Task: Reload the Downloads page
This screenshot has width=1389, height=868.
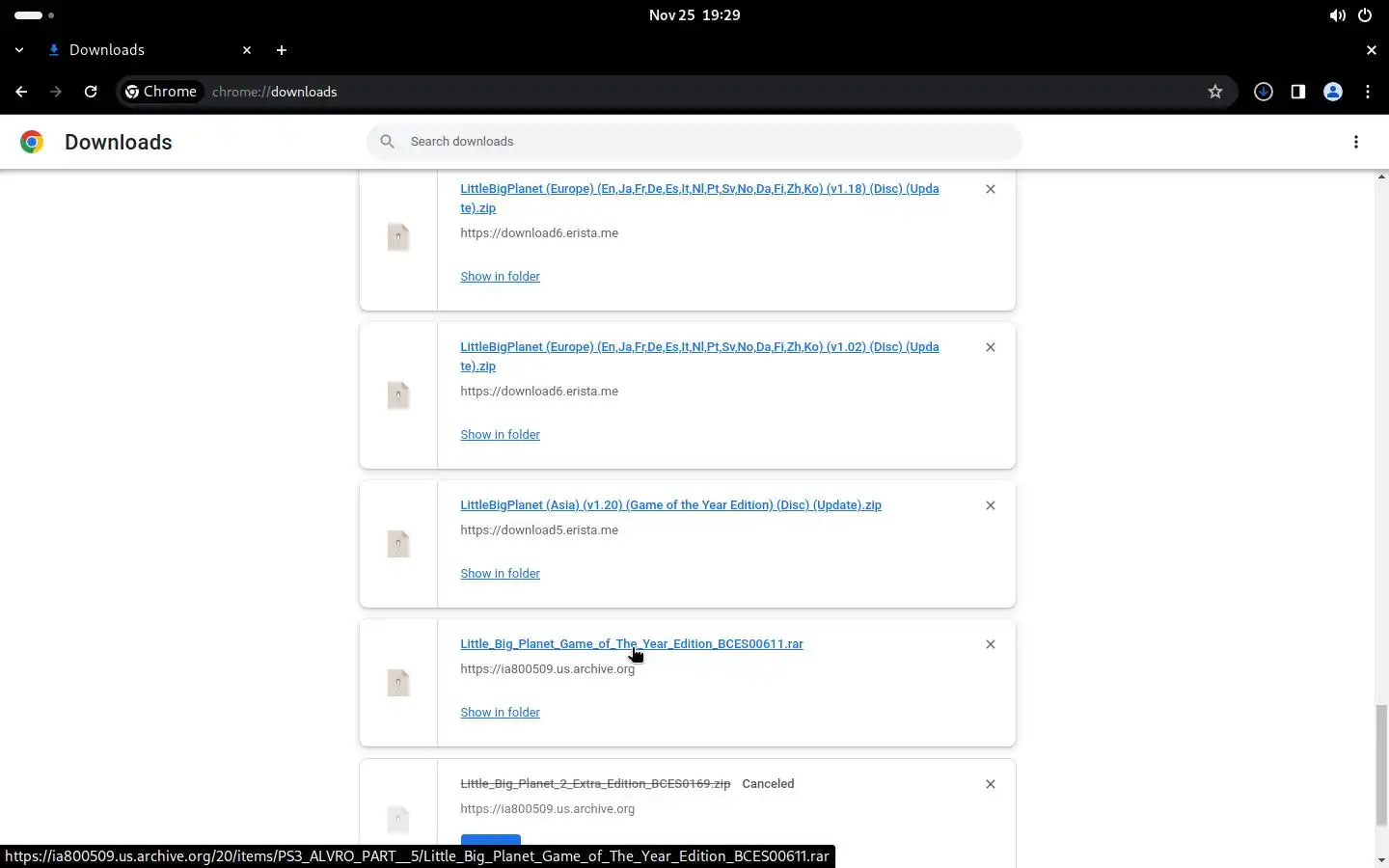Action: pyautogui.click(x=91, y=92)
